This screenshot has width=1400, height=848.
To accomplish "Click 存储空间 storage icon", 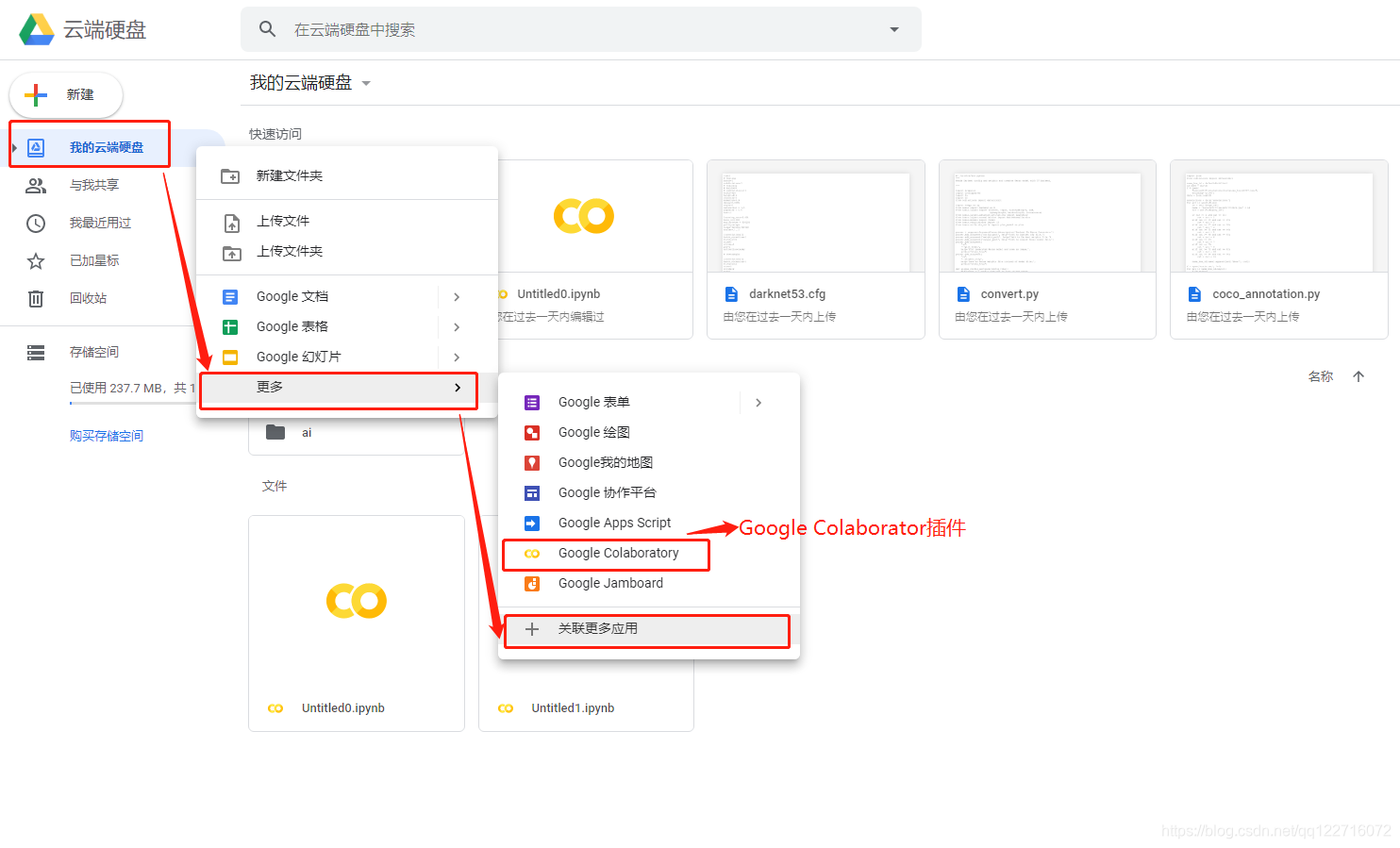I will 36,353.
